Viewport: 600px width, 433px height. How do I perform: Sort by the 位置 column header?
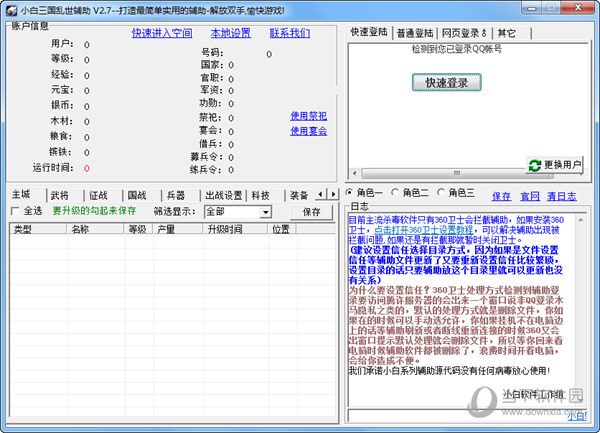(x=282, y=229)
